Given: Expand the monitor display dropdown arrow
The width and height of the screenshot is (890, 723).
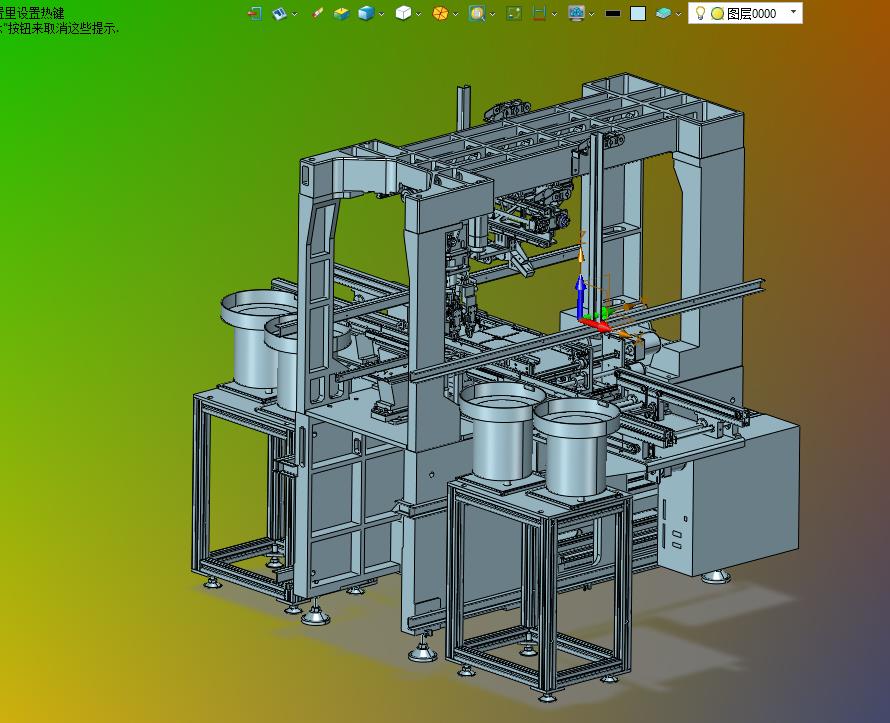Looking at the screenshot, I should (591, 14).
